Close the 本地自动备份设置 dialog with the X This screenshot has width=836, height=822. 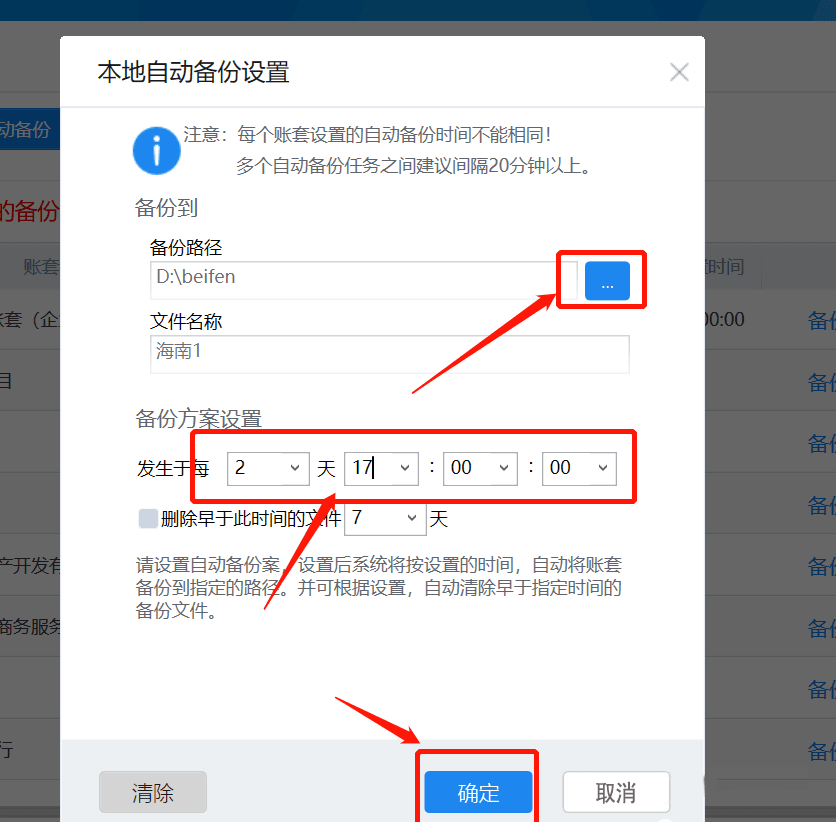tap(679, 71)
